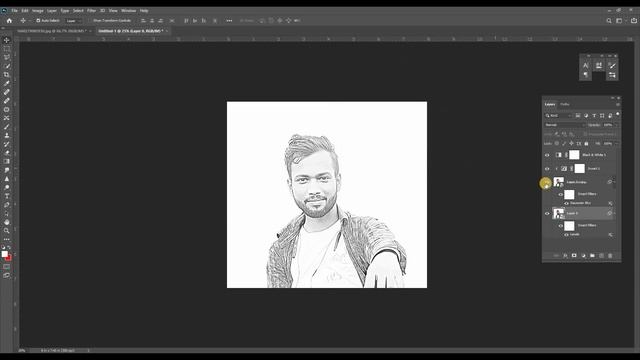Toggle Quick Mask mode icon

(x=7, y=267)
